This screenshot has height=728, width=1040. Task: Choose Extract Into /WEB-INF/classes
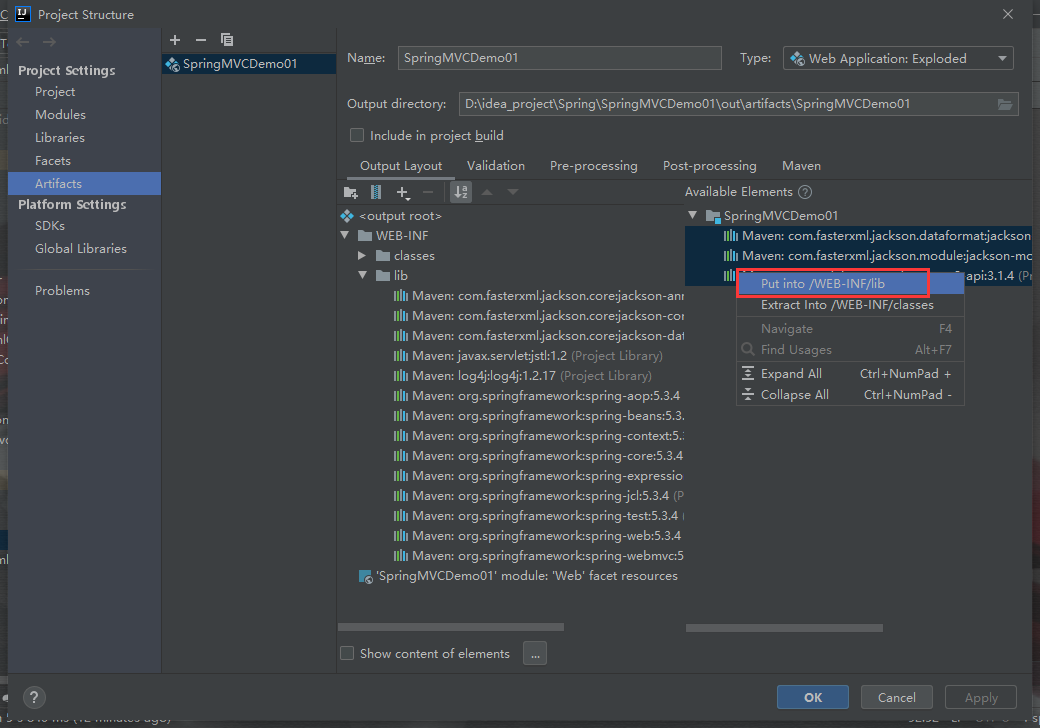(x=850, y=305)
